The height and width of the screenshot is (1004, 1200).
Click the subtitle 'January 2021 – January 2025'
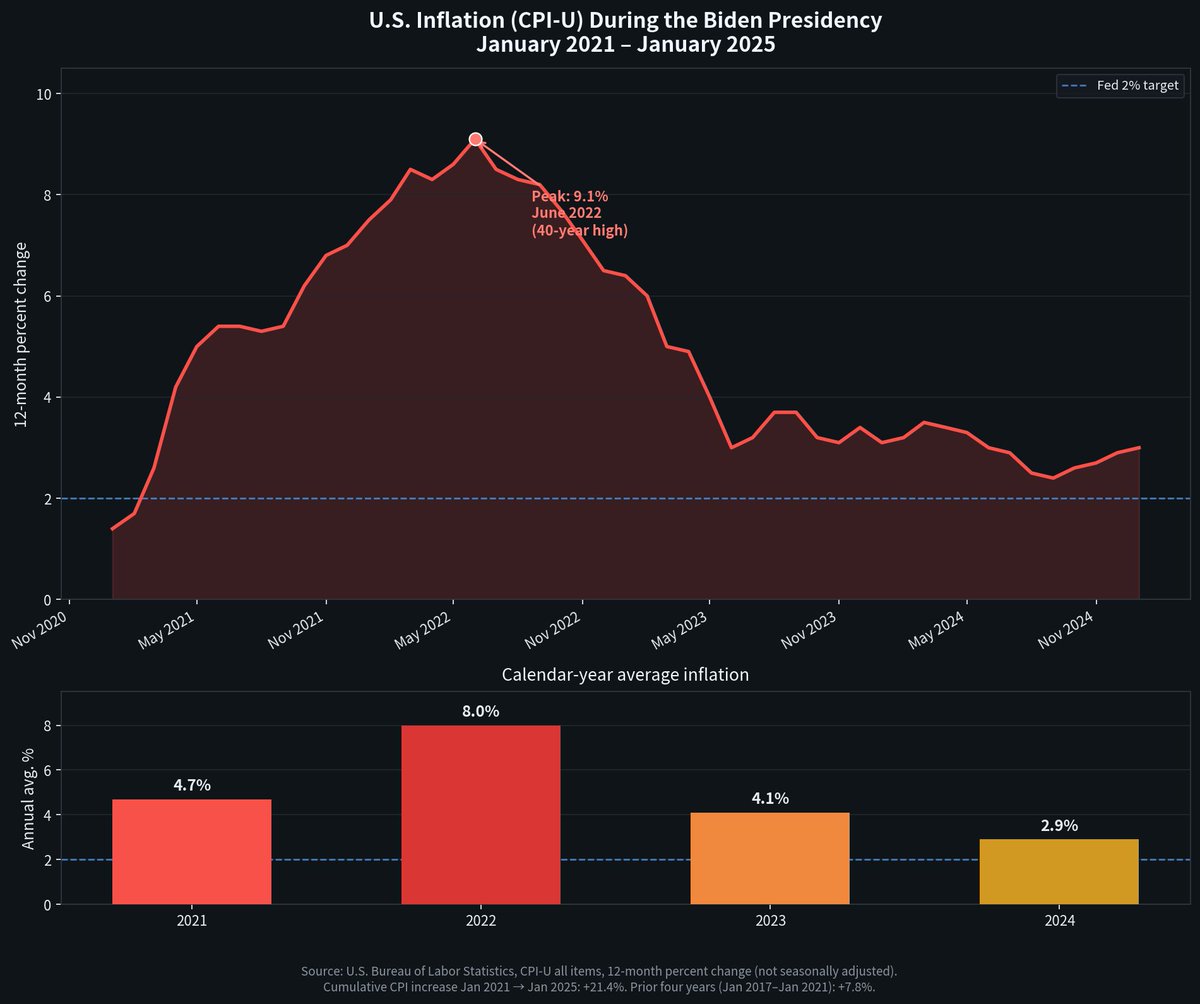(625, 45)
